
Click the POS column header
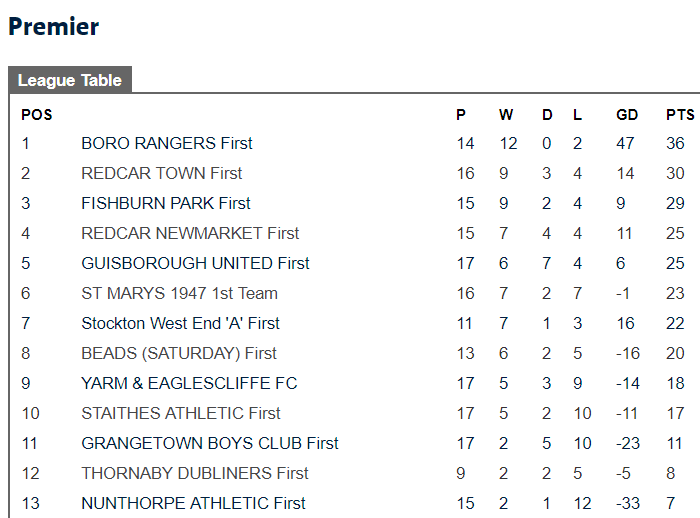[37, 115]
